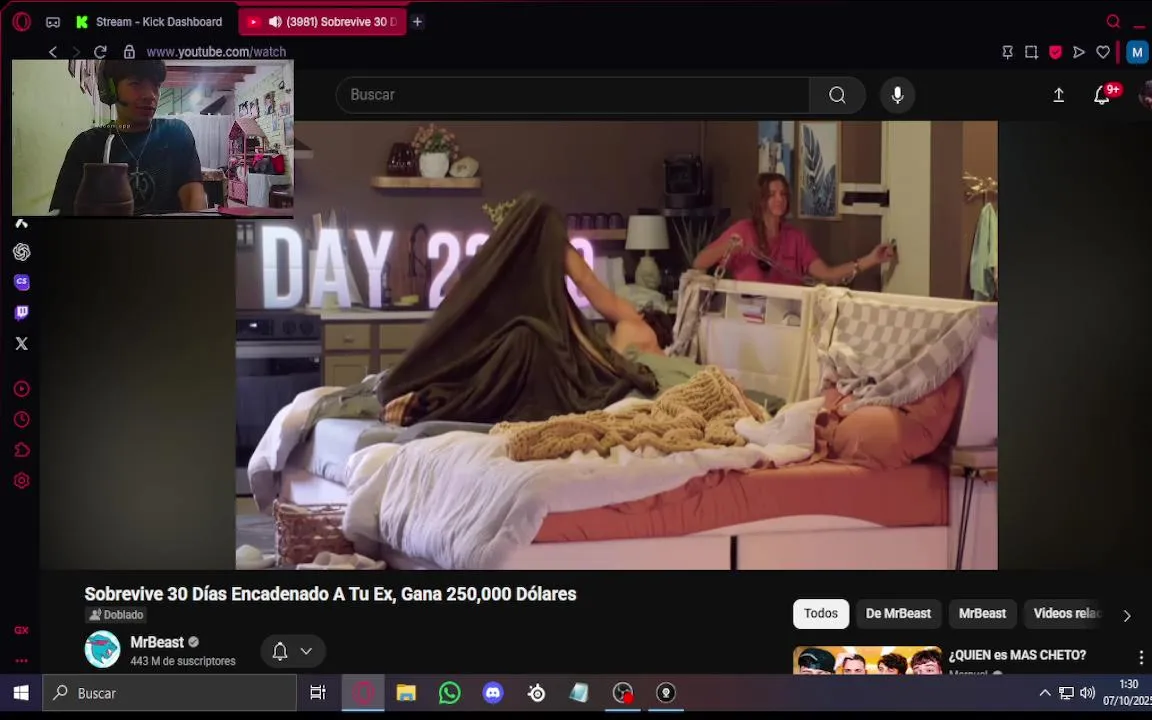Open the sidebar player icon
The height and width of the screenshot is (720, 1152).
click(21, 389)
